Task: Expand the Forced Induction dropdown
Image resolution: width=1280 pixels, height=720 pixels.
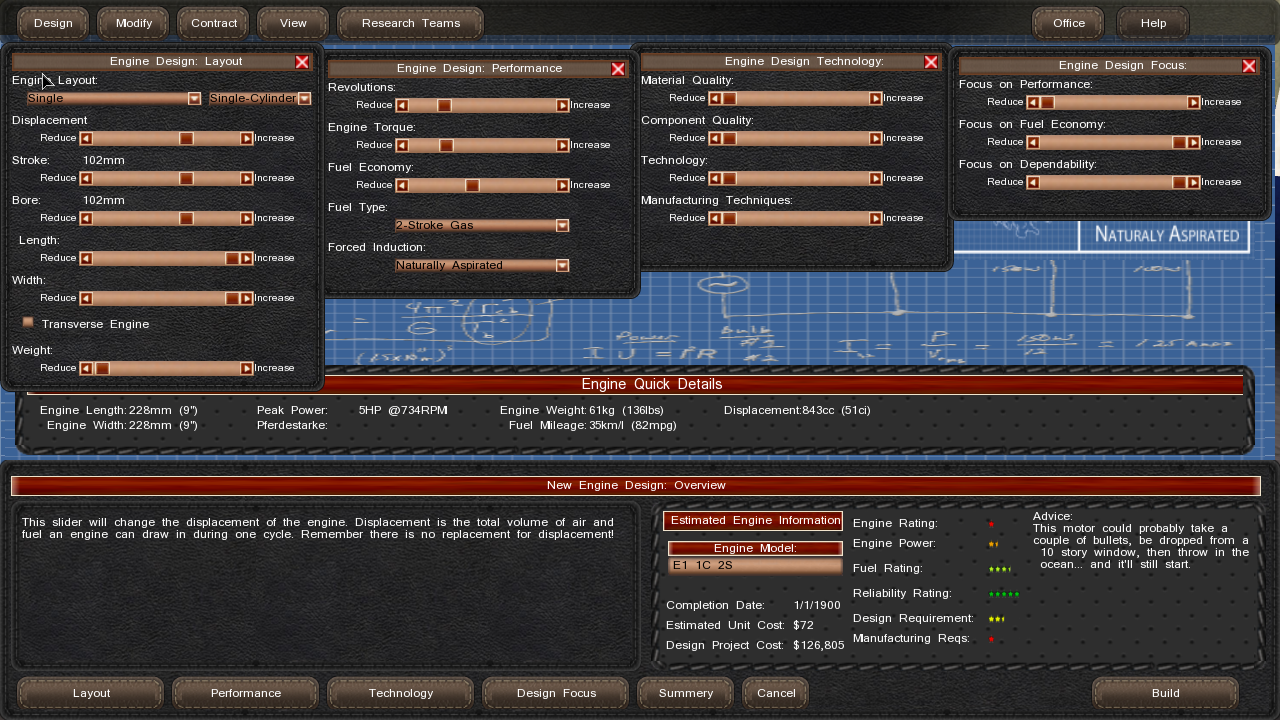Action: pos(562,265)
